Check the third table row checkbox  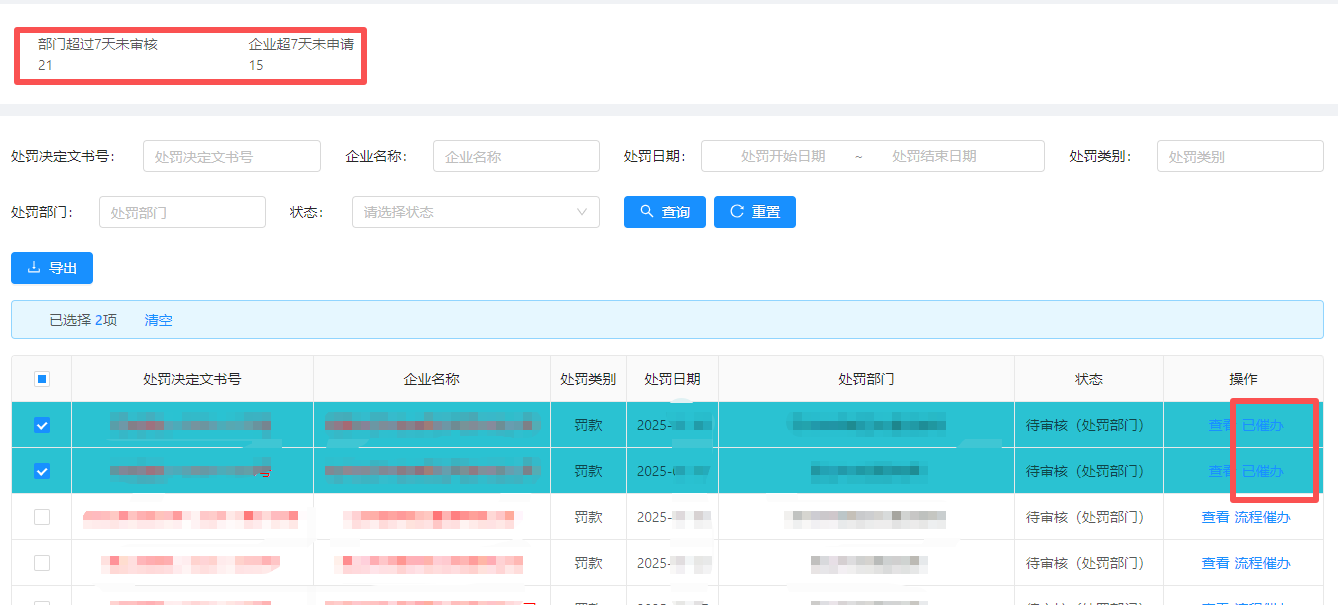[x=42, y=517]
